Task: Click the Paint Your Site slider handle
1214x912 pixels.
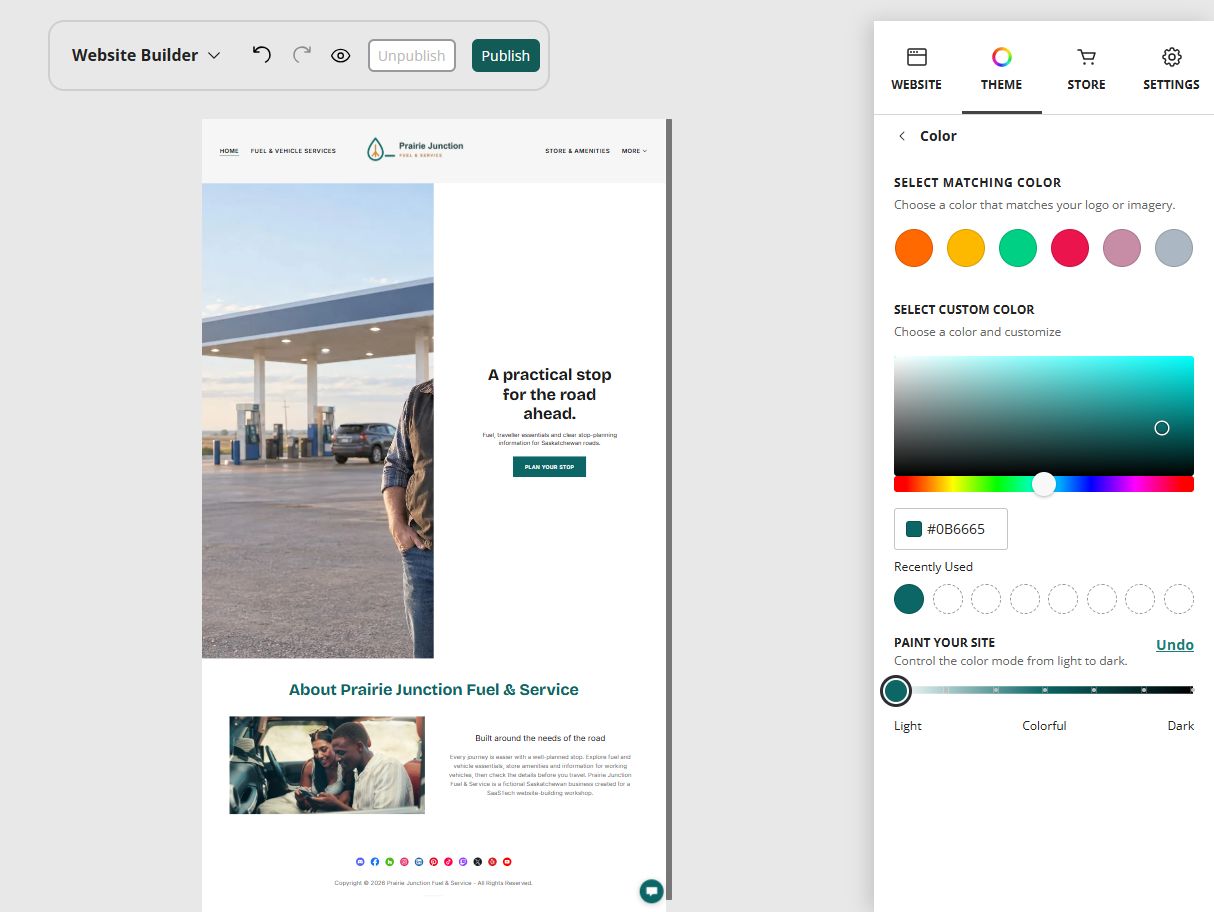Action: click(x=896, y=690)
